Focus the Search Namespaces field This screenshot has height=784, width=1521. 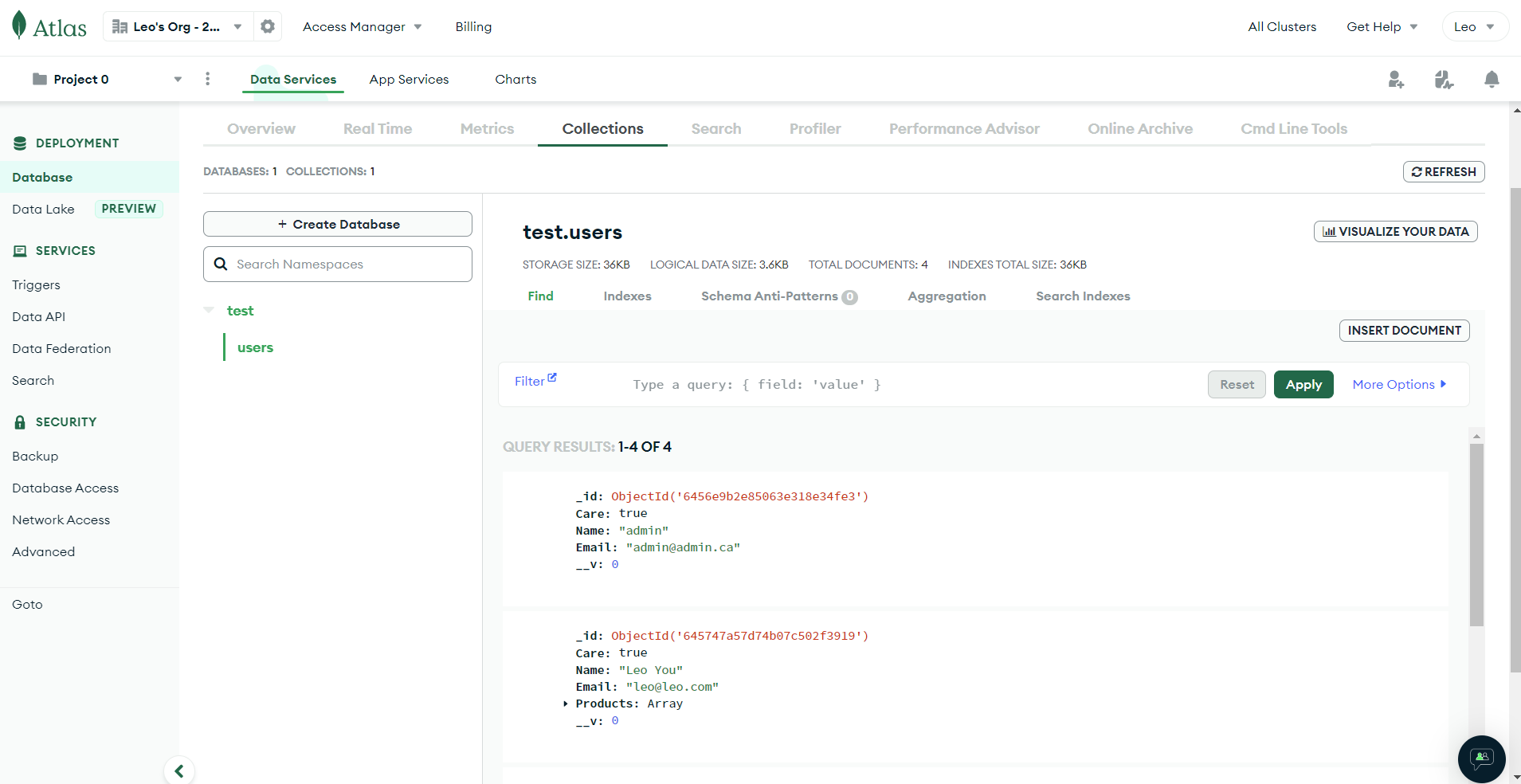coord(338,264)
